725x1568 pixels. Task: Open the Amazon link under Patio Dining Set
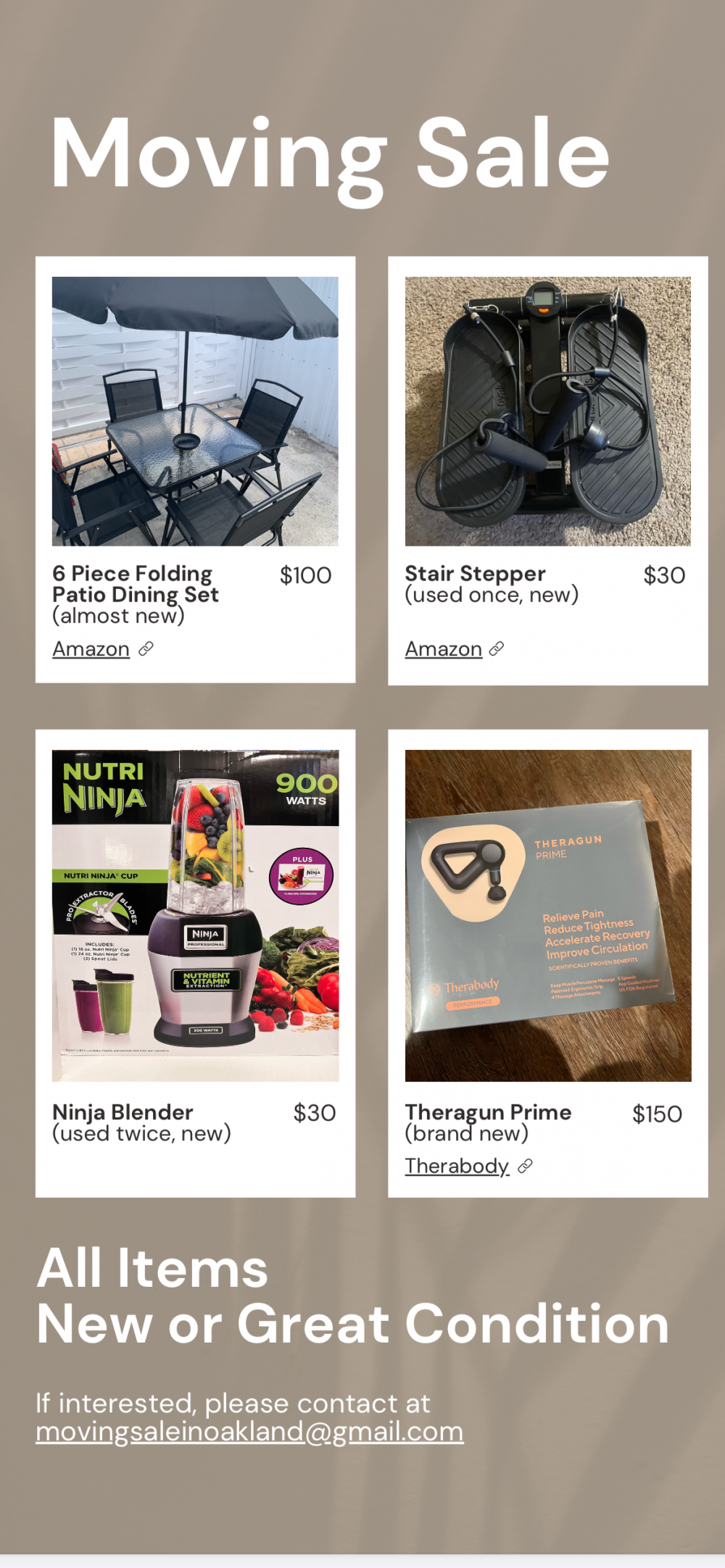click(x=91, y=649)
